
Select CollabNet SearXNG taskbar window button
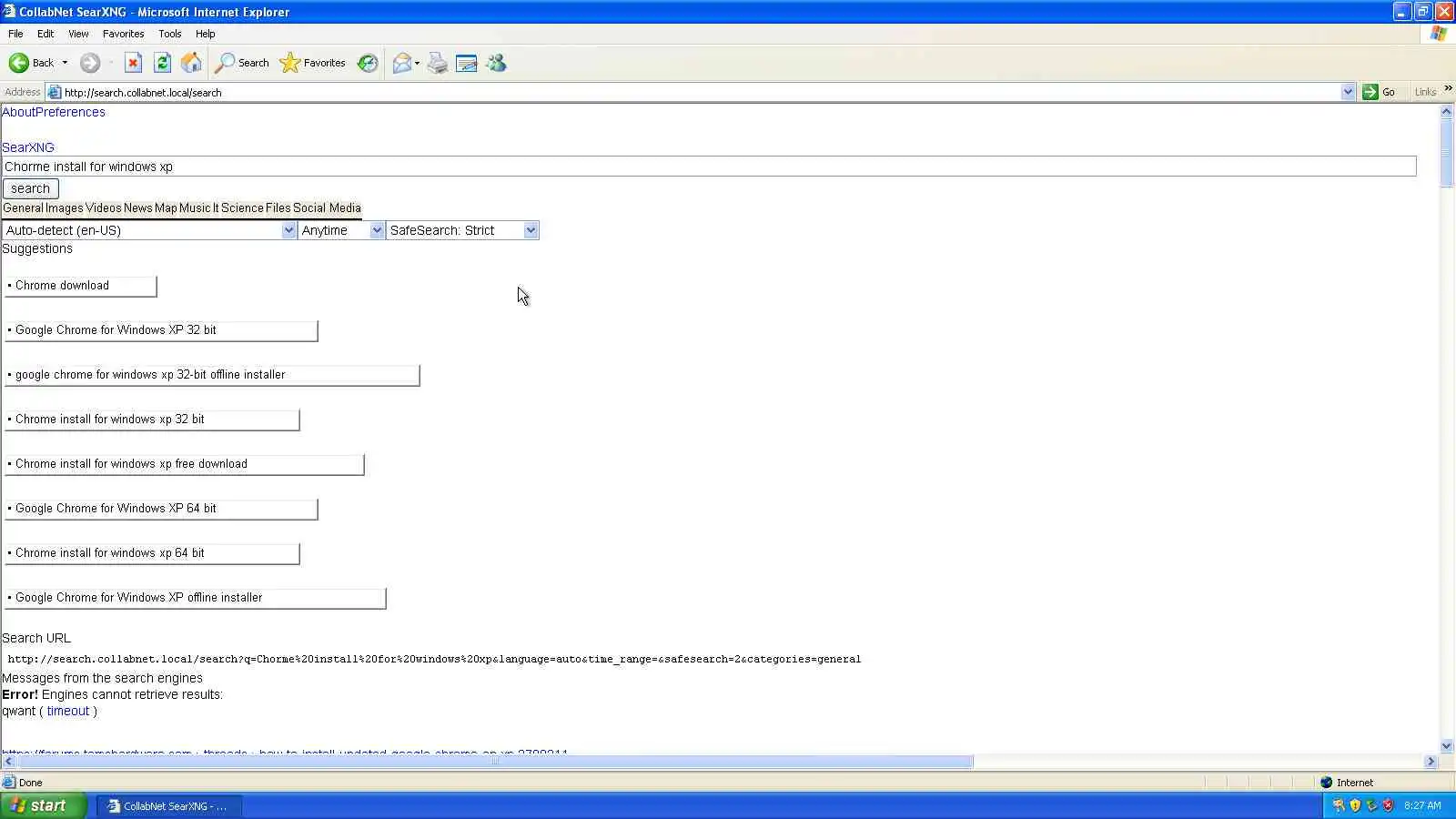(169, 805)
